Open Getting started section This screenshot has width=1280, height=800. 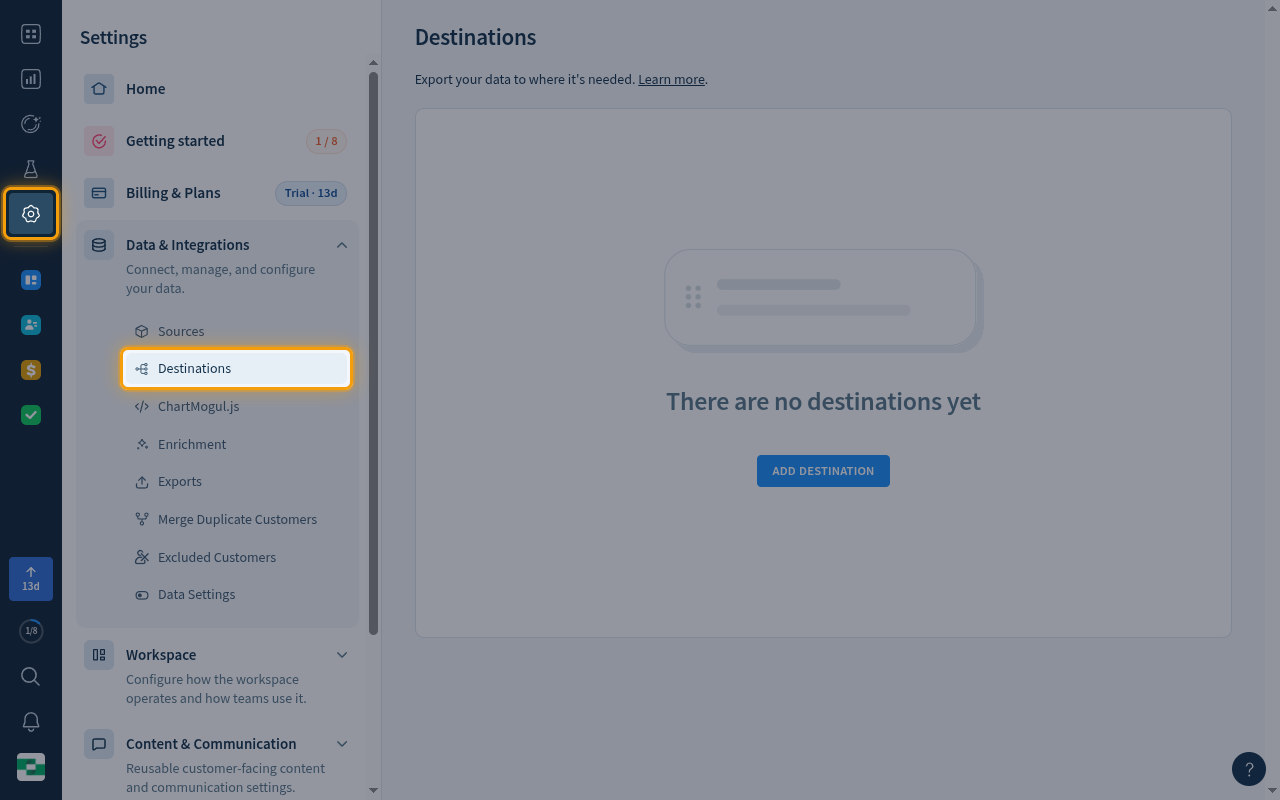[217, 141]
